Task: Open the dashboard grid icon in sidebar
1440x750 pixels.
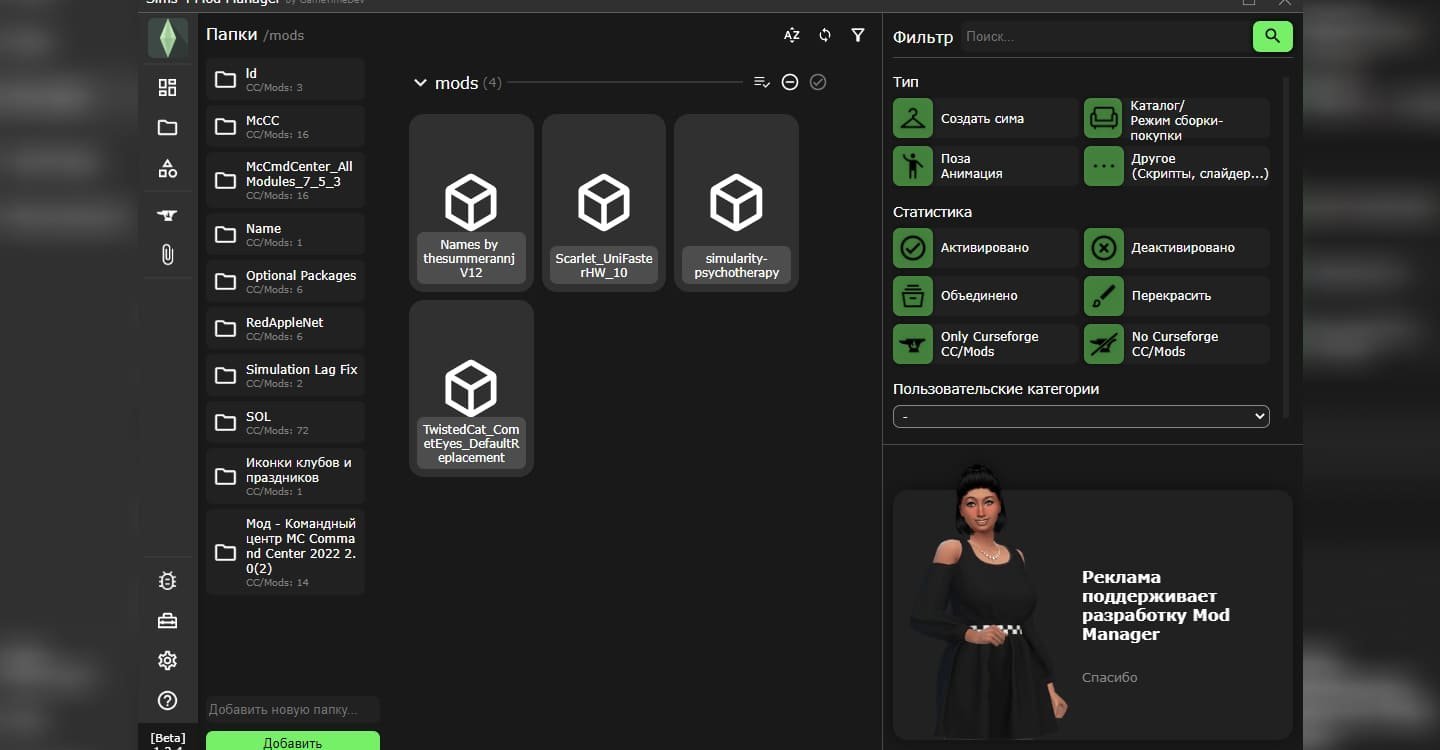Action: coord(167,88)
